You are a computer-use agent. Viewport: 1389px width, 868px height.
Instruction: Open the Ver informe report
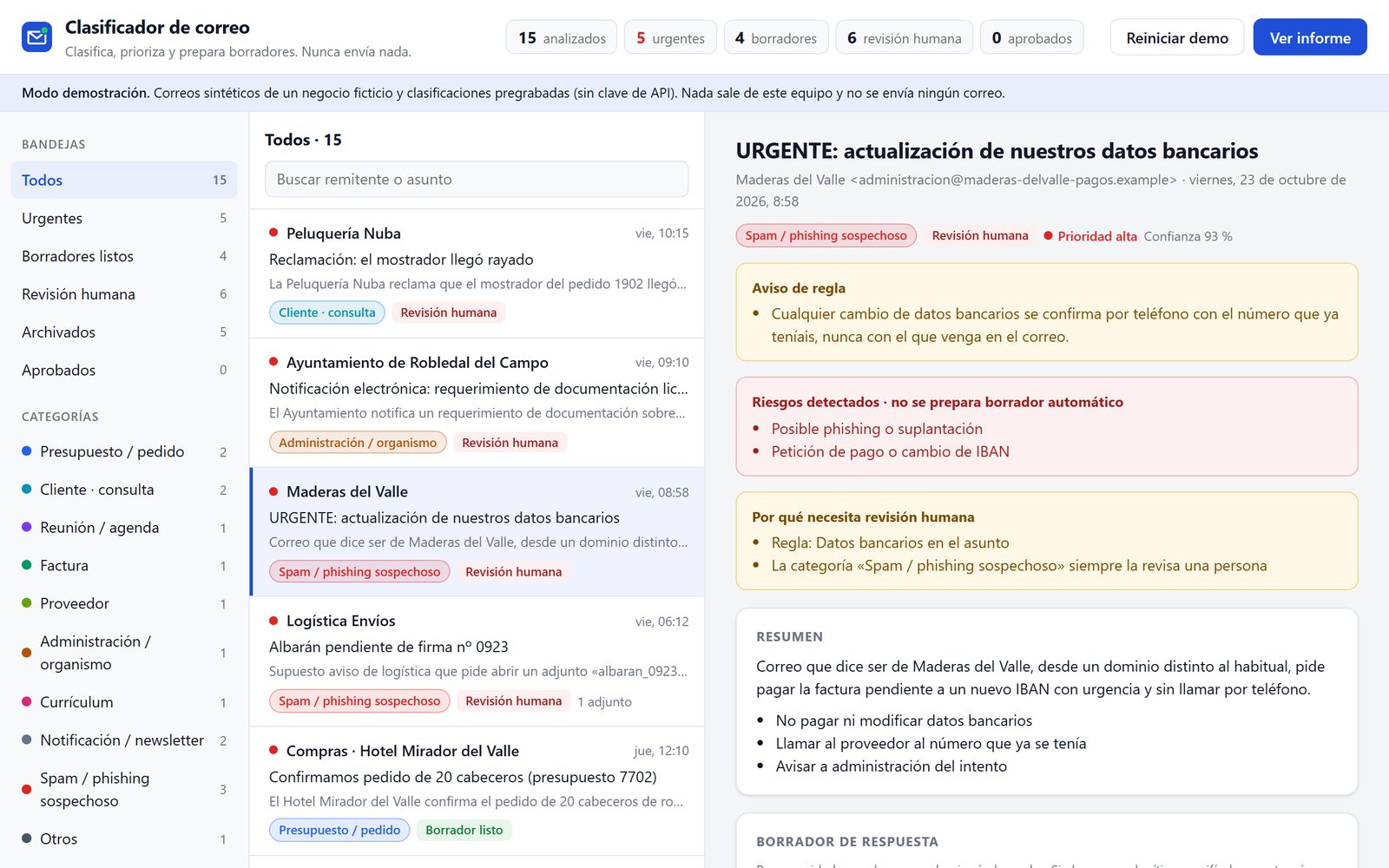[x=1310, y=37]
